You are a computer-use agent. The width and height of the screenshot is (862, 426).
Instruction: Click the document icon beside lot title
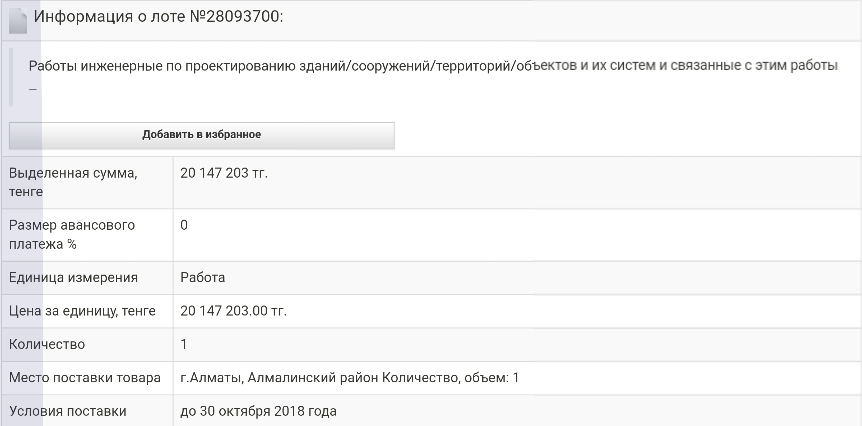tap(18, 20)
